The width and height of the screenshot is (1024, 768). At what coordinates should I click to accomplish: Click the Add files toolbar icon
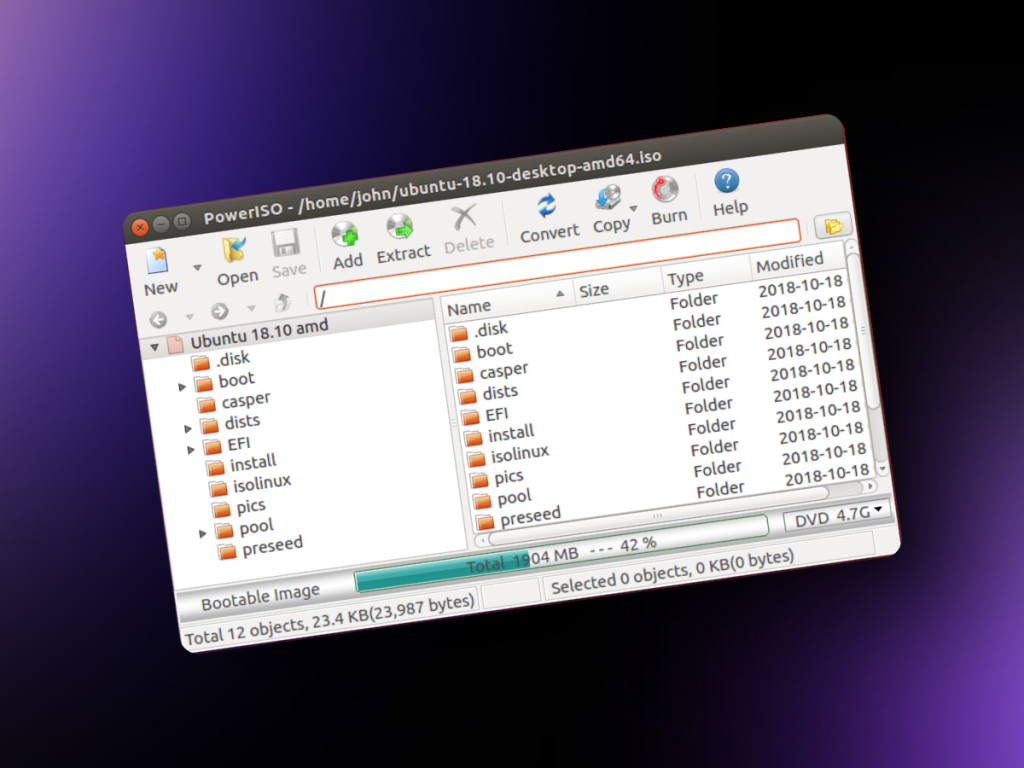coord(345,234)
